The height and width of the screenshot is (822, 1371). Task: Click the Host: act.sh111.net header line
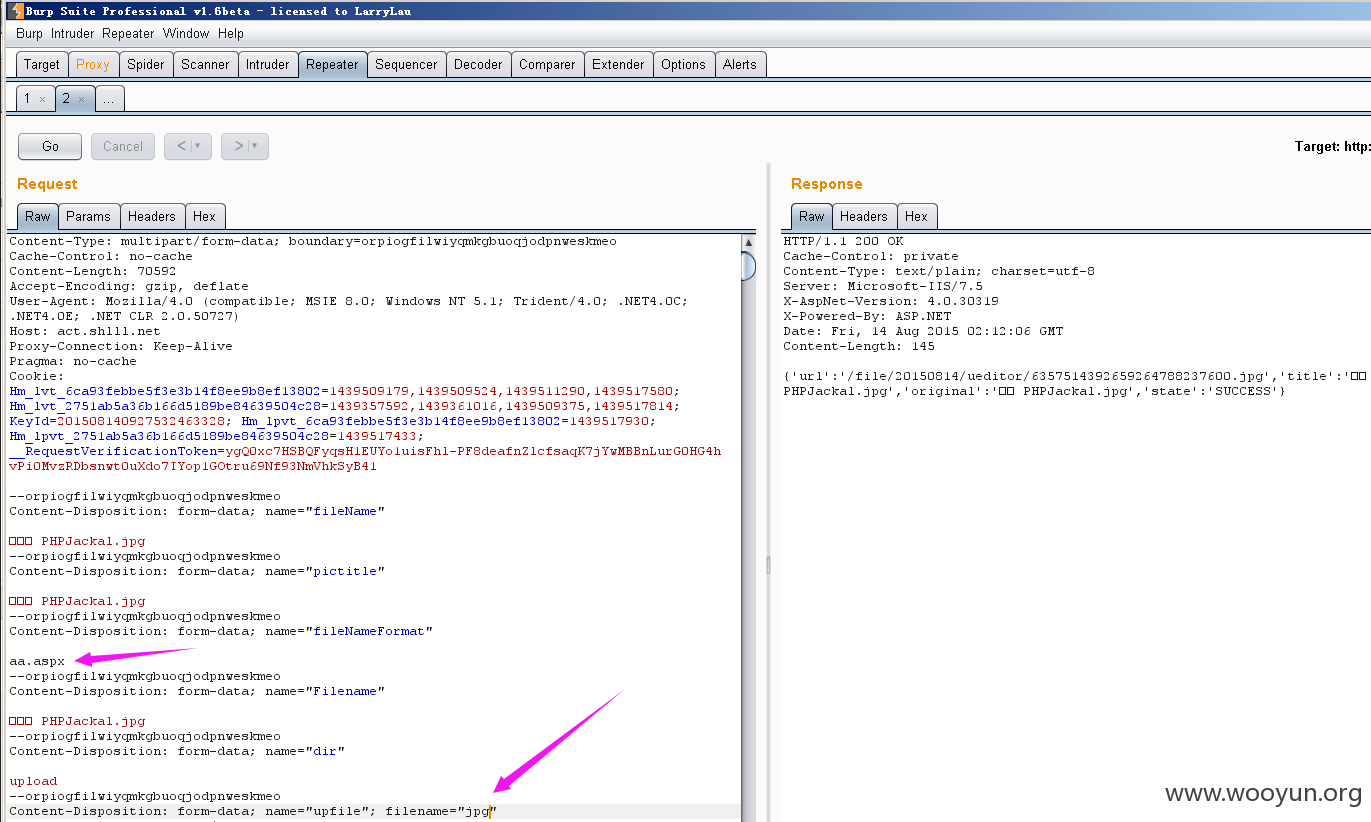[85, 331]
